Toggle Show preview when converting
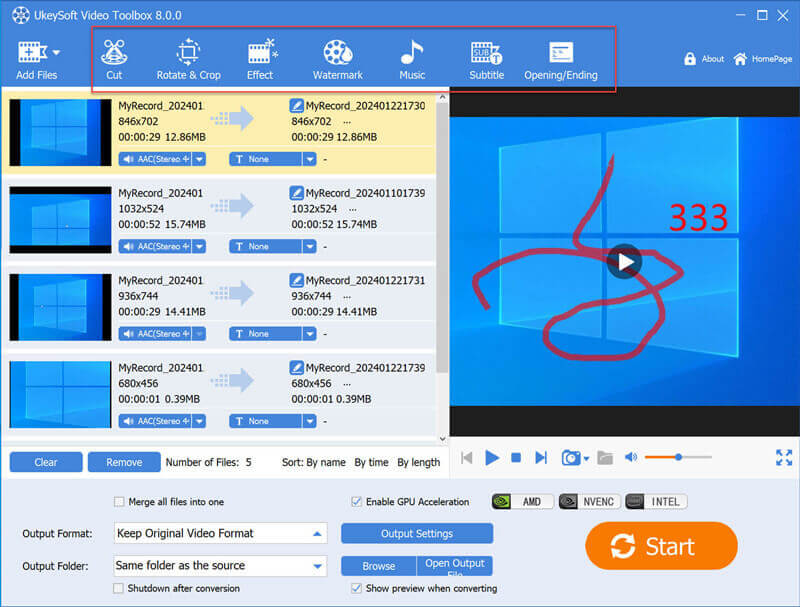 356,588
